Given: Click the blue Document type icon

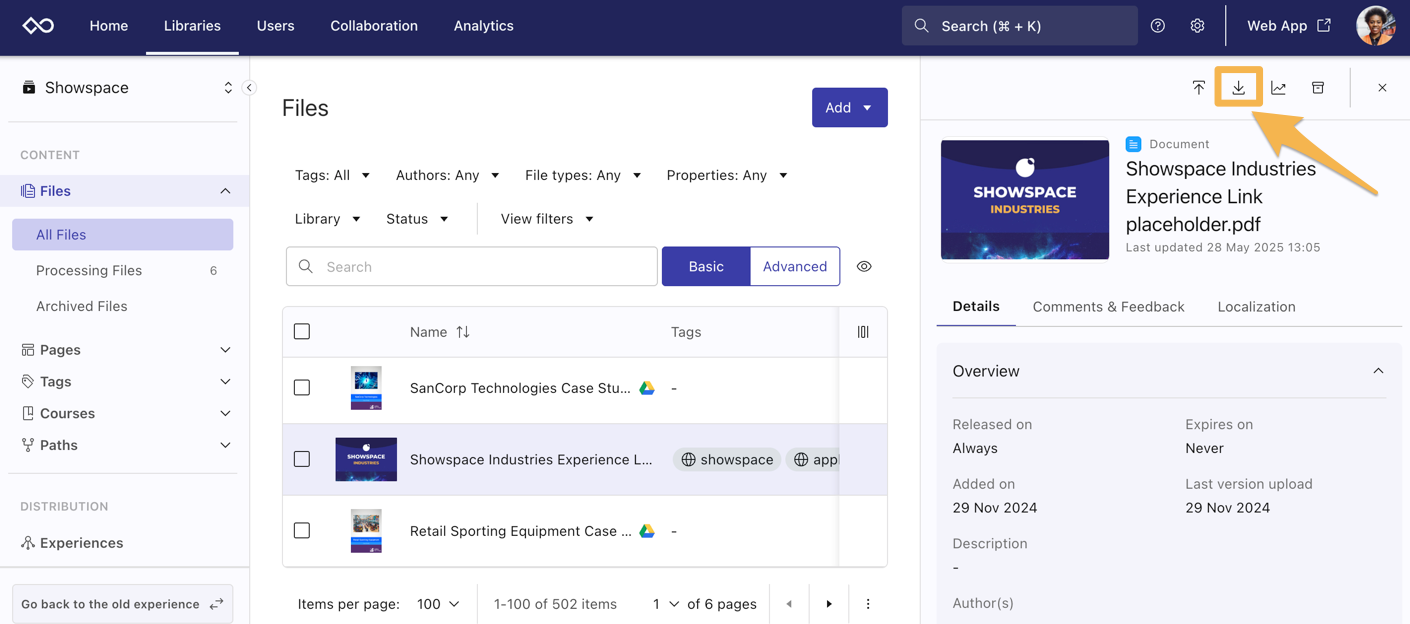Looking at the screenshot, I should (x=1133, y=144).
